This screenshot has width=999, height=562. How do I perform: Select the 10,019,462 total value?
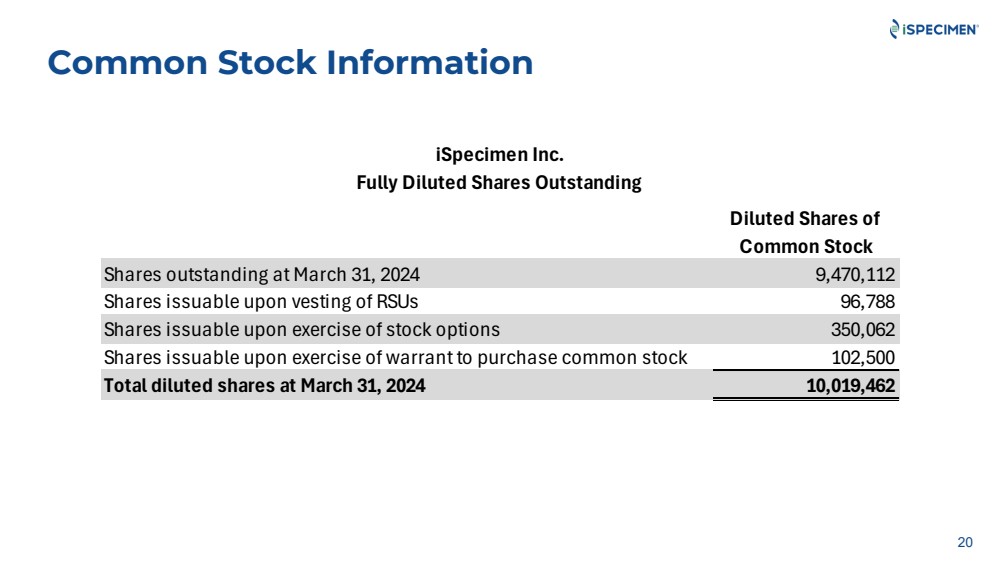click(x=851, y=385)
